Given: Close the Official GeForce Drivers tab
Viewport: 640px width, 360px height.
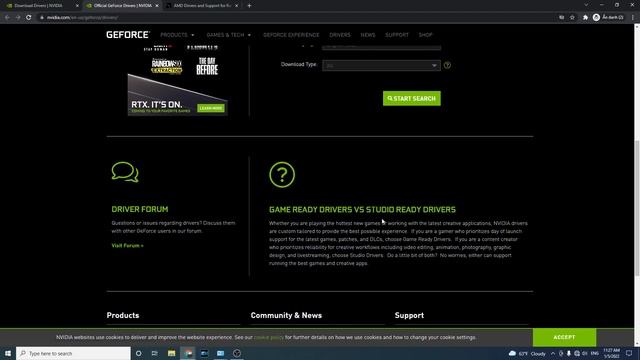Looking at the screenshot, I should (x=157, y=6).
